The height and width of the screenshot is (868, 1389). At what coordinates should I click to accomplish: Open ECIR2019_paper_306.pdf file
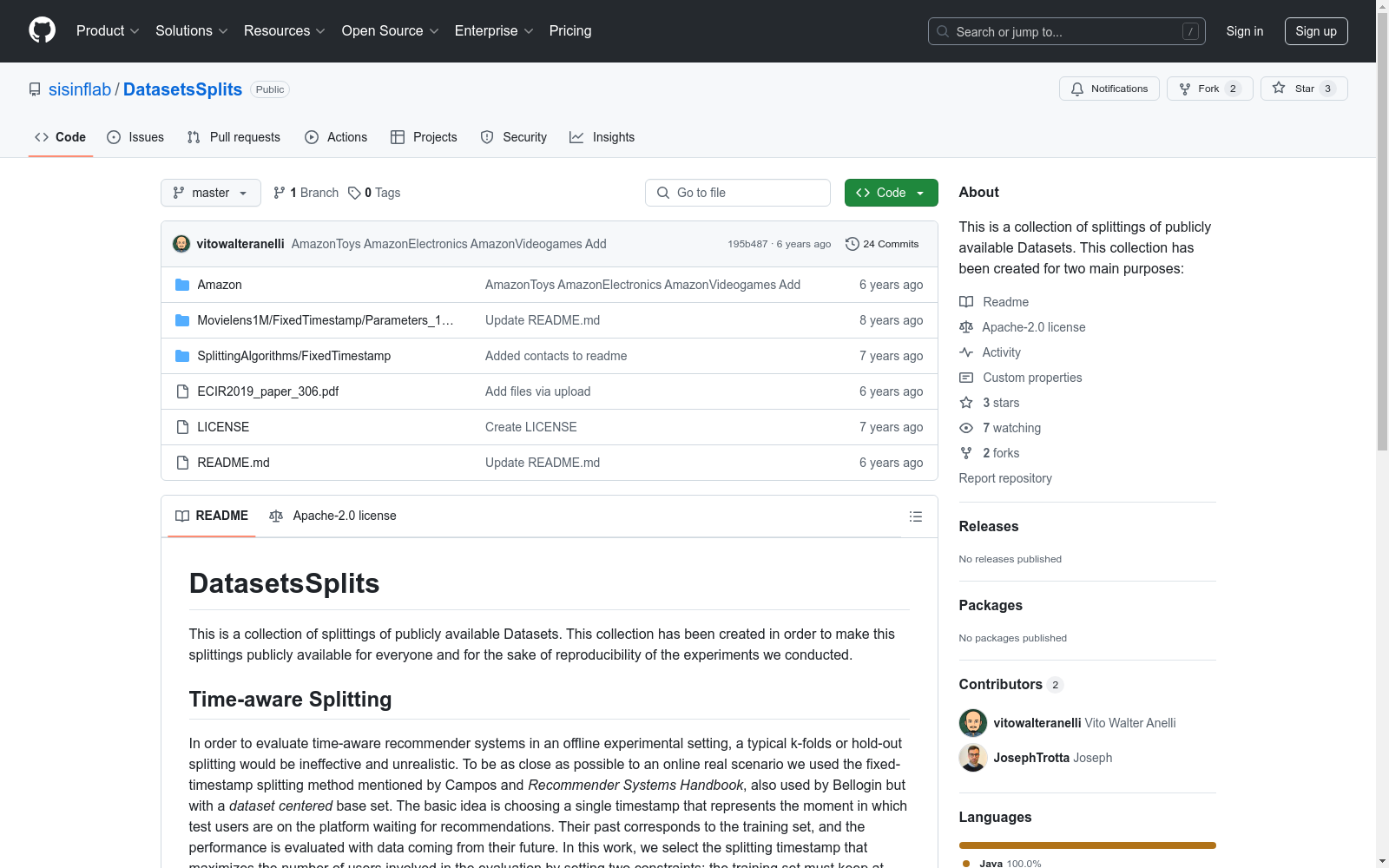(267, 391)
